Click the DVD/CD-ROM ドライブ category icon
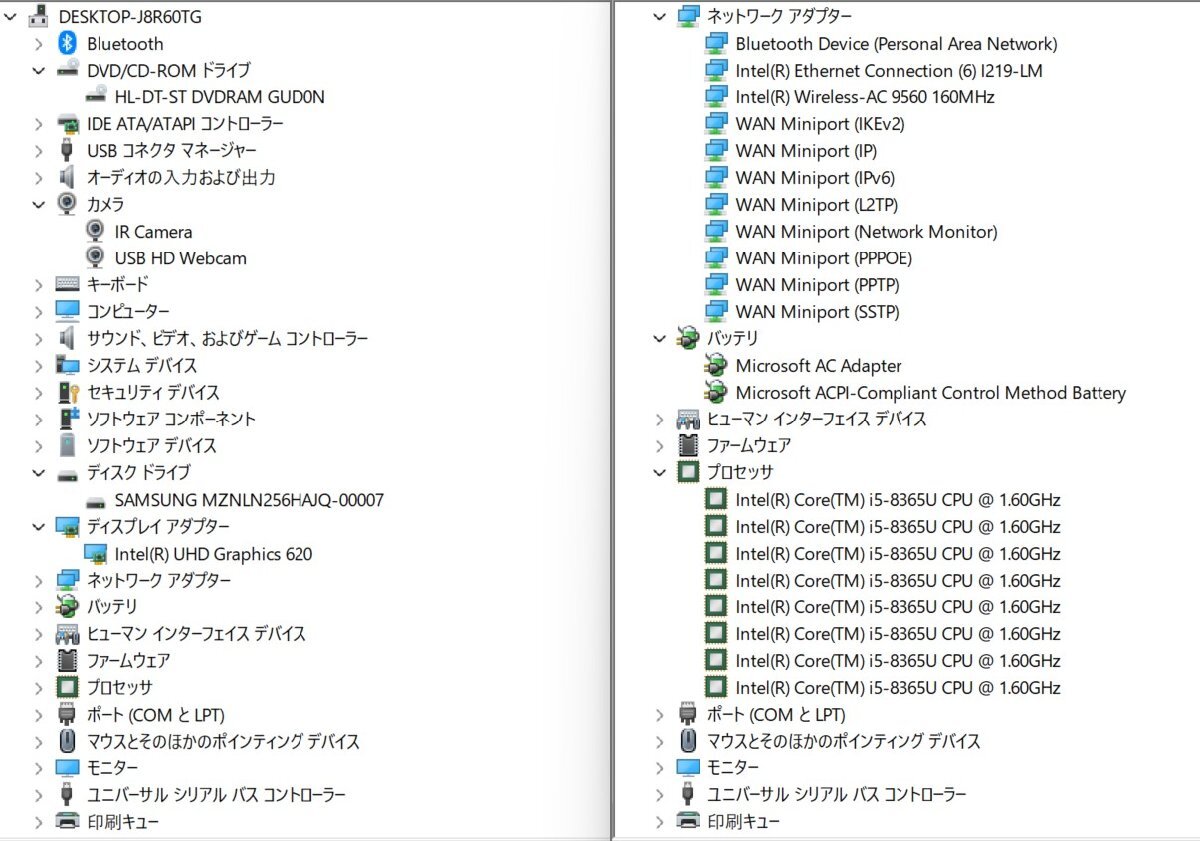Screen dimensions: 1200x841 tap(67, 70)
